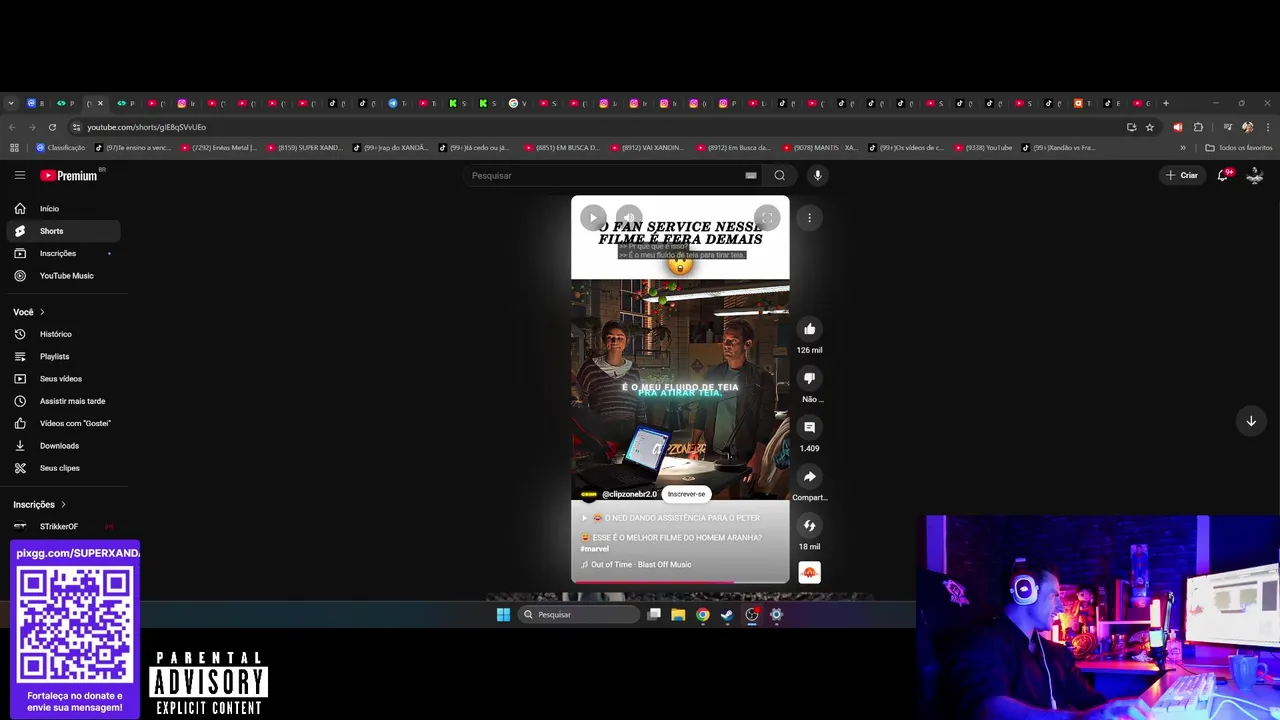Screen dimensions: 1280x720
Task: Enter fullscreen on the Short player
Action: (767, 217)
